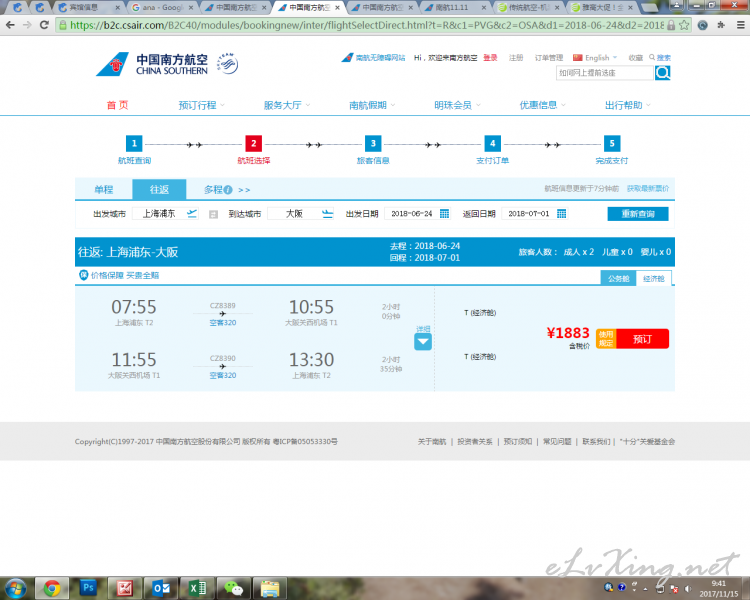Click the arrival city plane landing icon
This screenshot has width=750, height=600.
[x=327, y=213]
